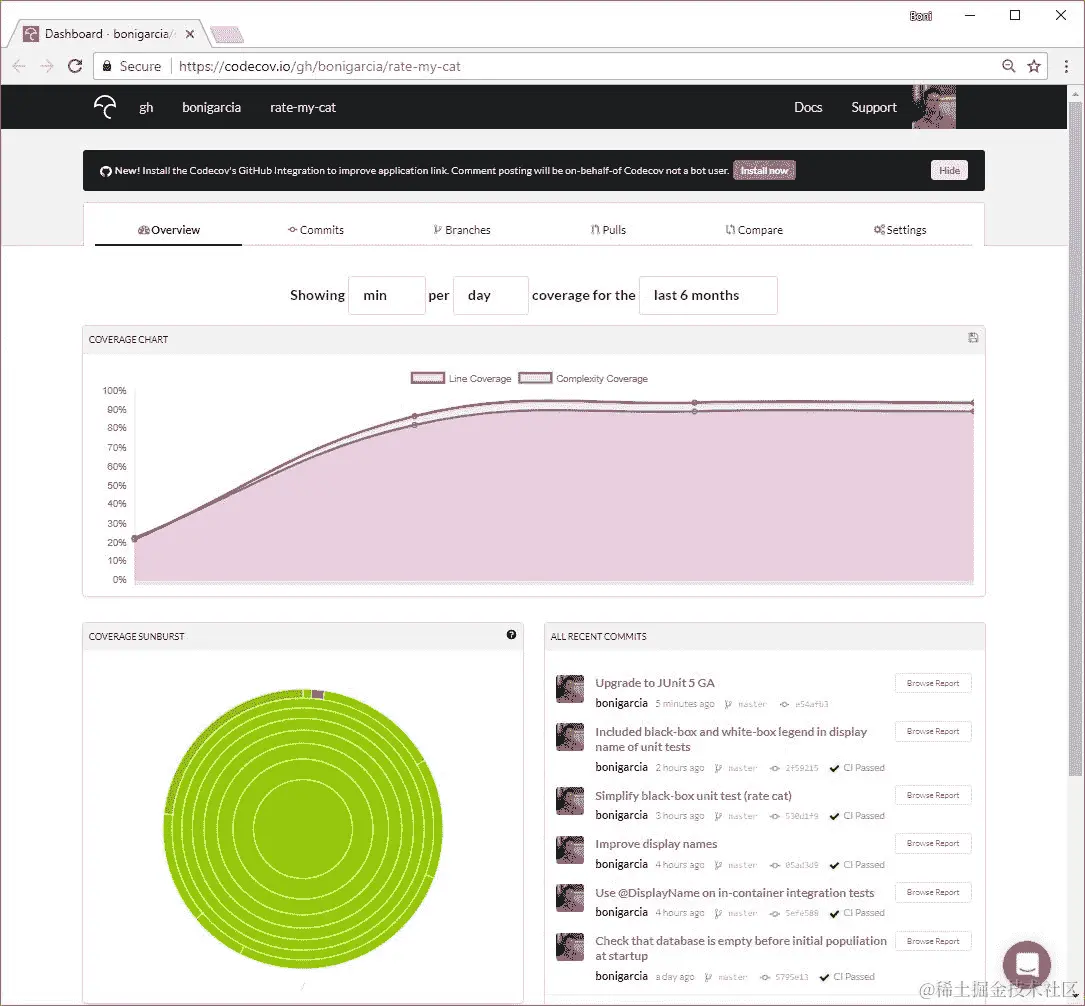
Task: Open the day interval dropdown
Action: pos(491,295)
